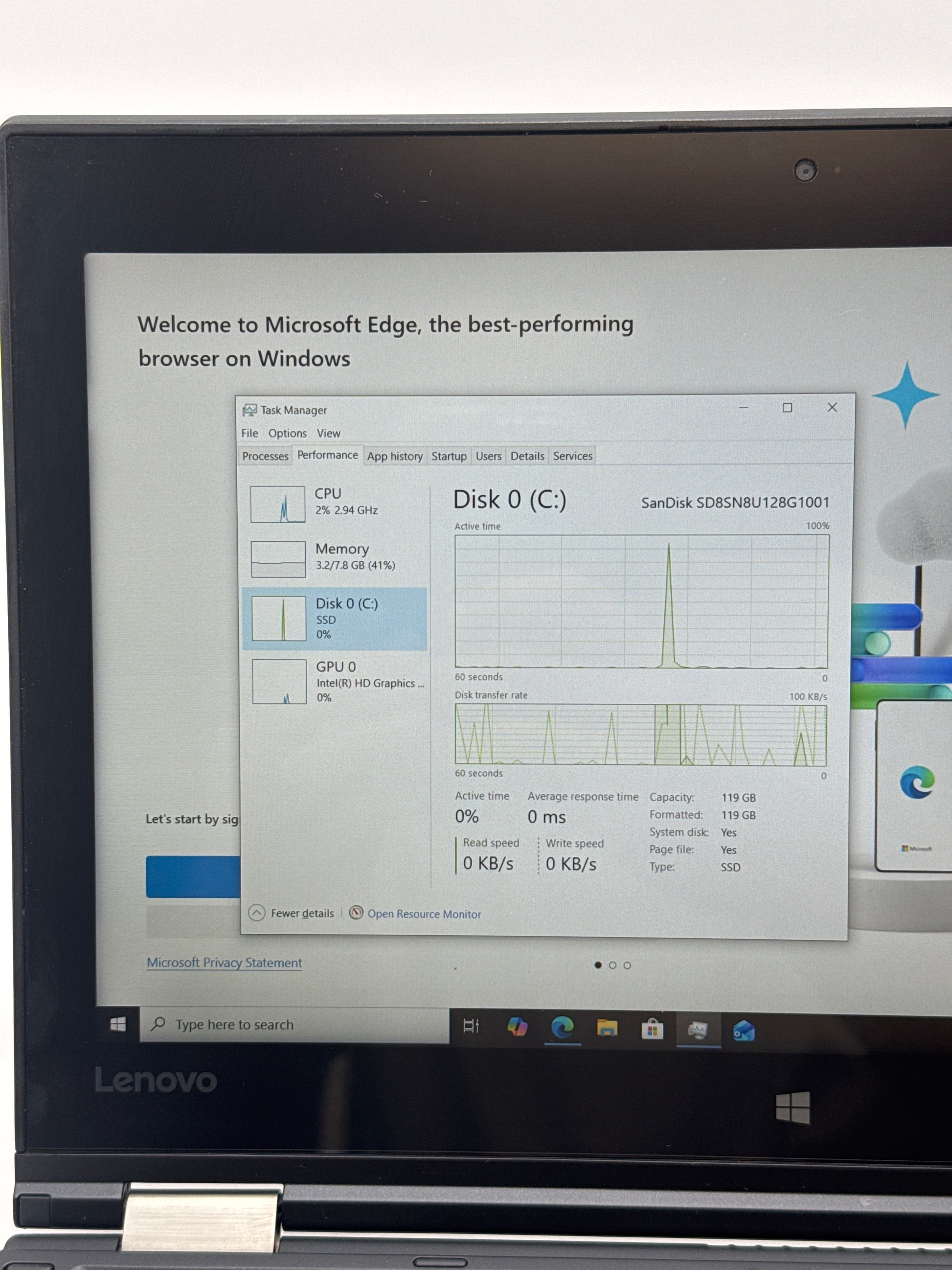The height and width of the screenshot is (1270, 952).
Task: Open the Windows Start menu
Action: (118, 1025)
